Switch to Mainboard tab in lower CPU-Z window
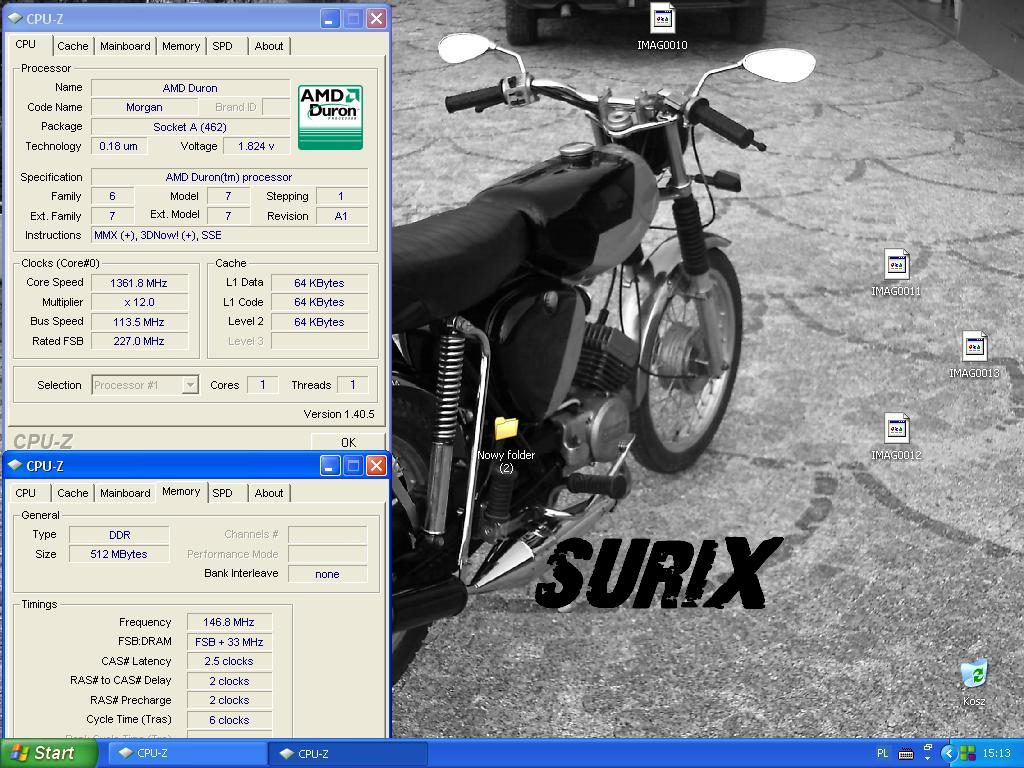This screenshot has height=768, width=1024. point(125,493)
